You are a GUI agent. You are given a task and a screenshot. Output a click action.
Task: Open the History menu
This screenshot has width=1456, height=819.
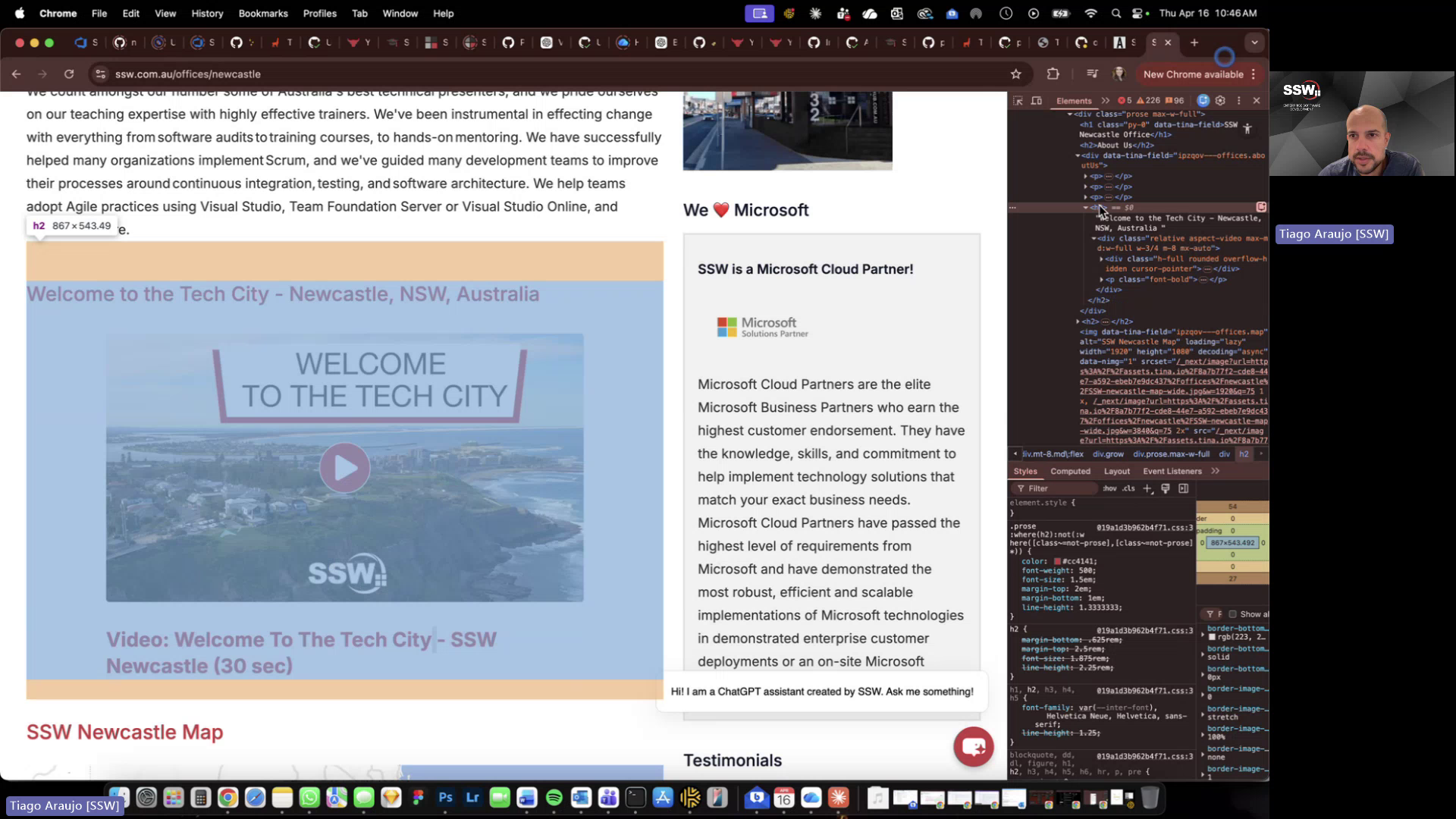[207, 13]
